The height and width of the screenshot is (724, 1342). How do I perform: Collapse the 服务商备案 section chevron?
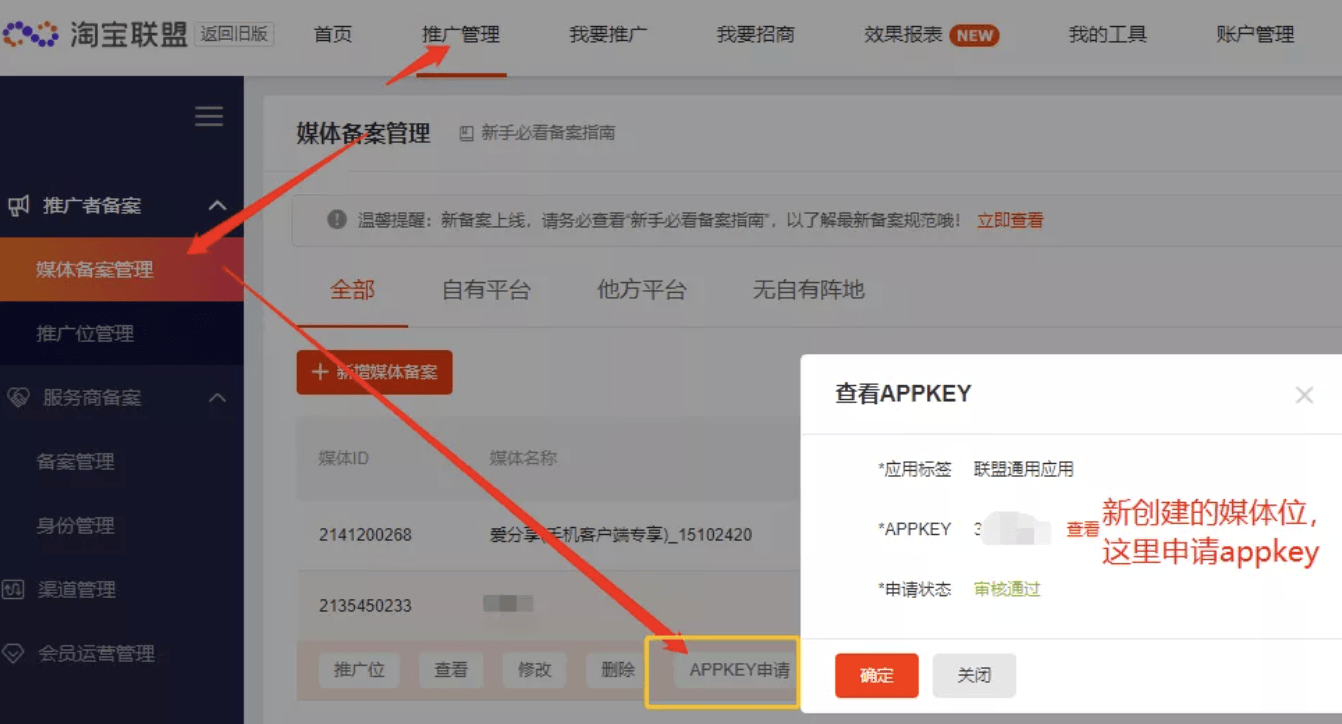(217, 398)
